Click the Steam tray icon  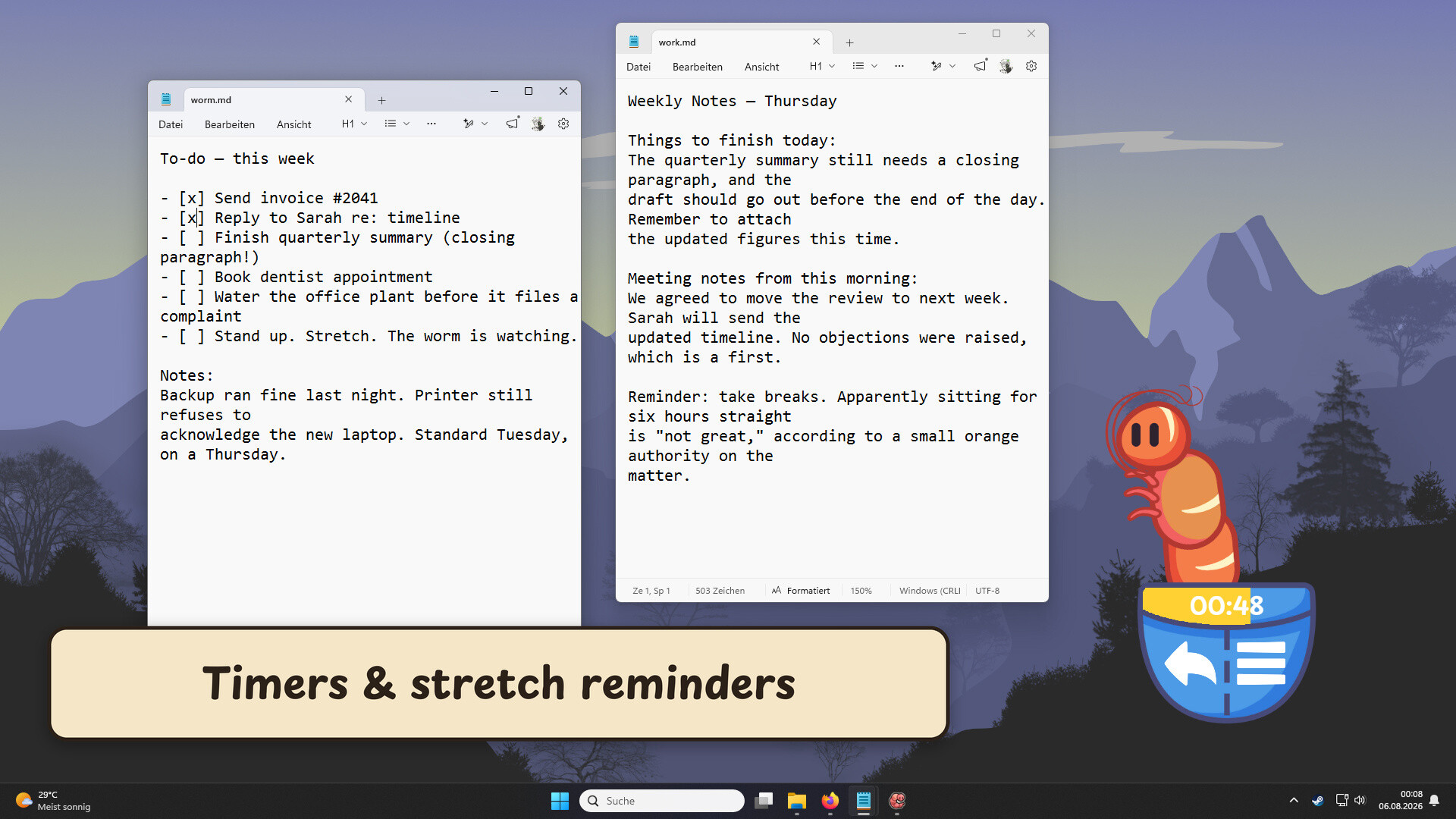(x=1318, y=801)
